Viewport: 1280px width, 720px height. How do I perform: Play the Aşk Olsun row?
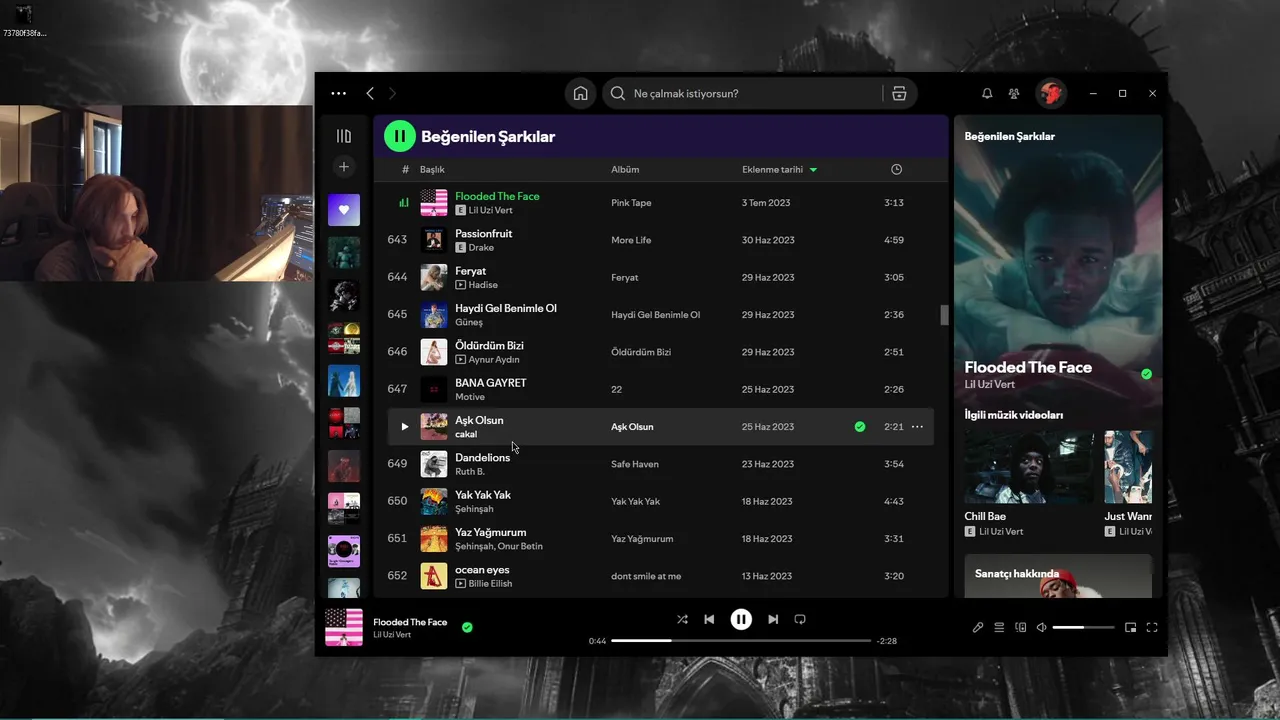404,427
